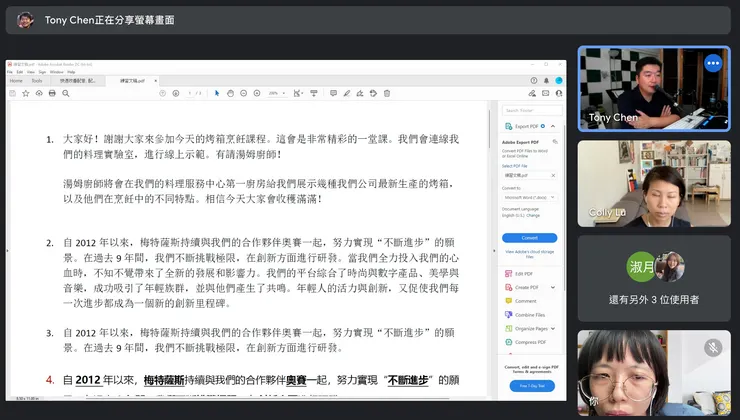The image size is (740, 420).
Task: Go to previous page arrow icon
Action: coord(163,93)
